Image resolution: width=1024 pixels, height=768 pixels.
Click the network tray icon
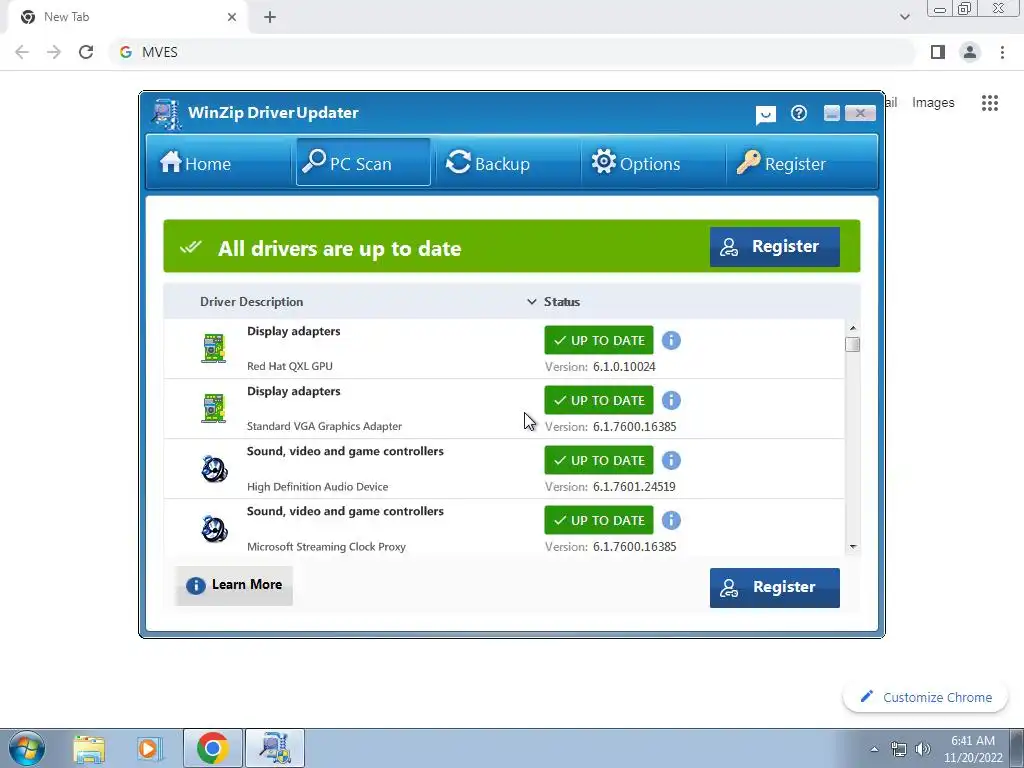(899, 749)
